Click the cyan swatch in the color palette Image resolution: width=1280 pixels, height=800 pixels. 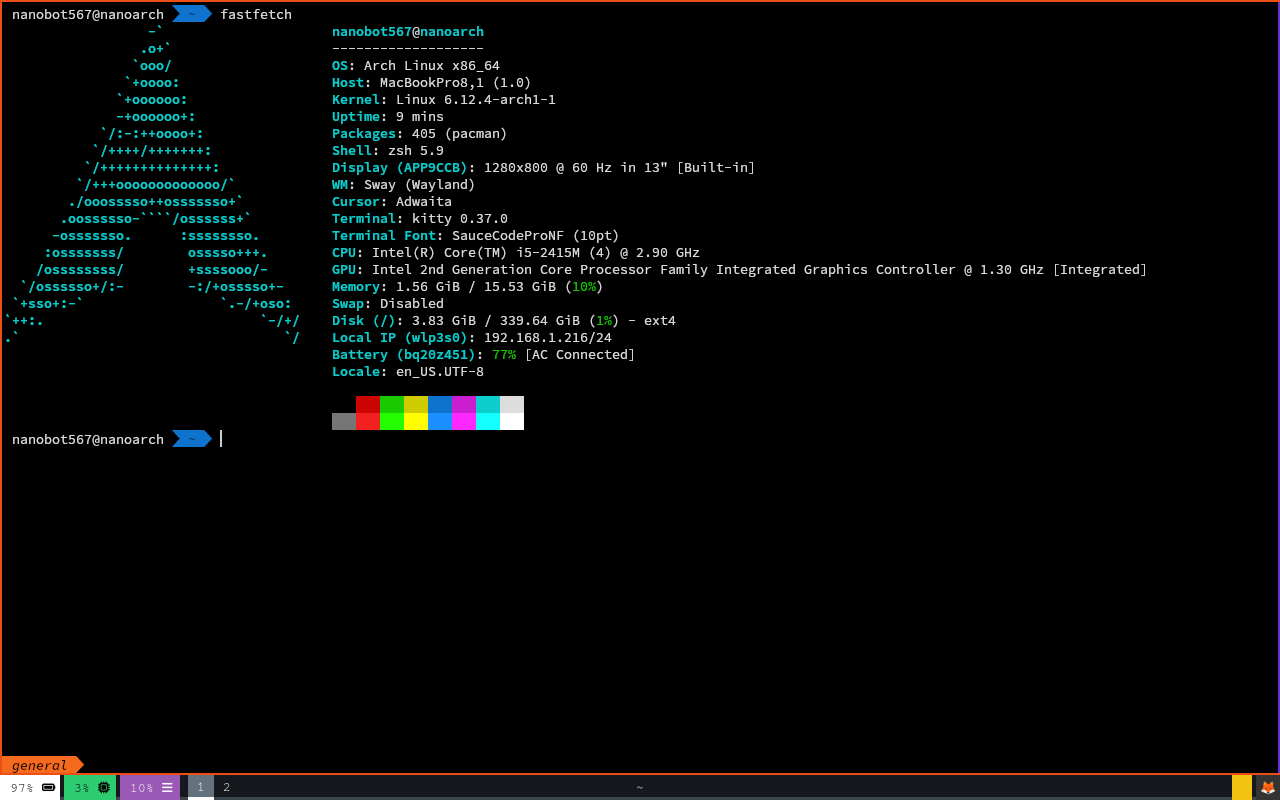coord(487,413)
